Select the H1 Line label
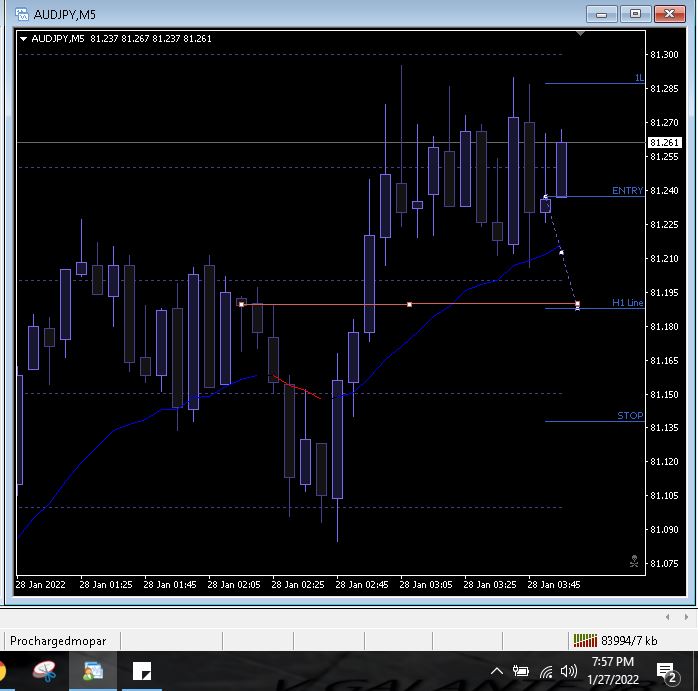 pos(627,303)
